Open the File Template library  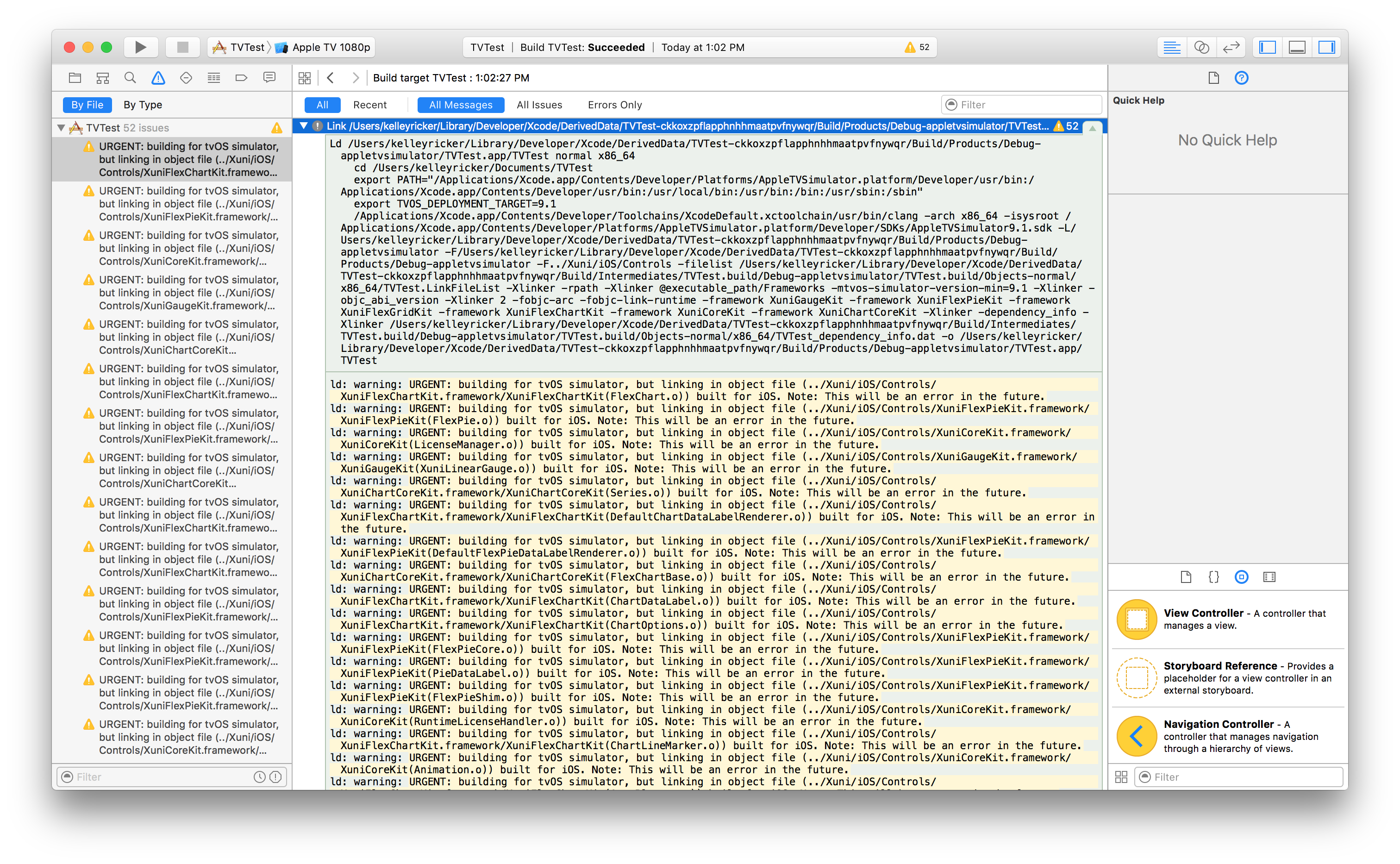click(x=1186, y=577)
